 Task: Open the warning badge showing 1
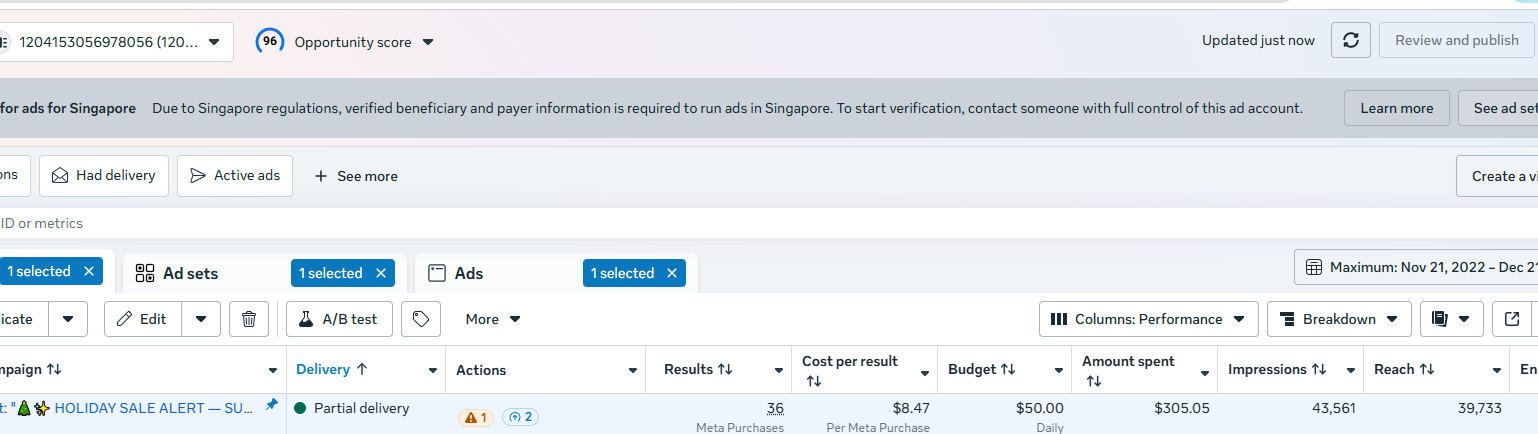pos(476,417)
